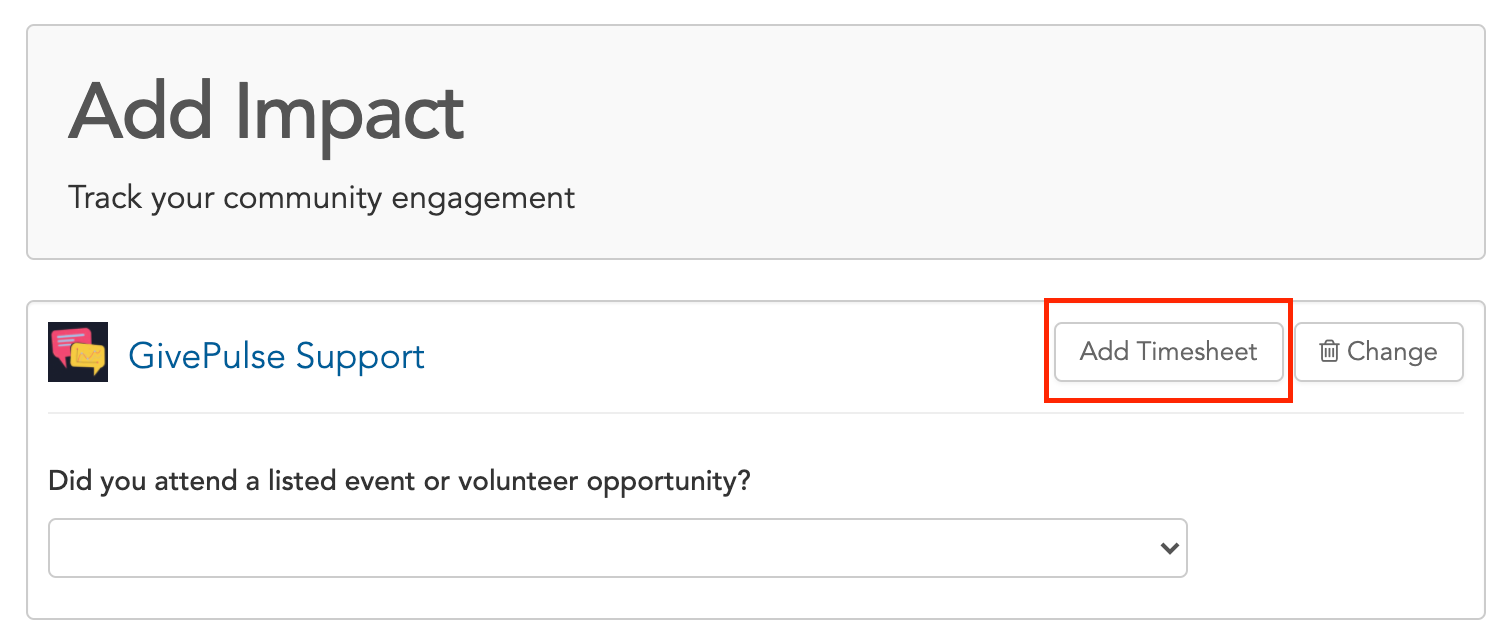This screenshot has width=1510, height=632.
Task: Click the 'Change' text beside the trash icon
Action: coord(1392,352)
